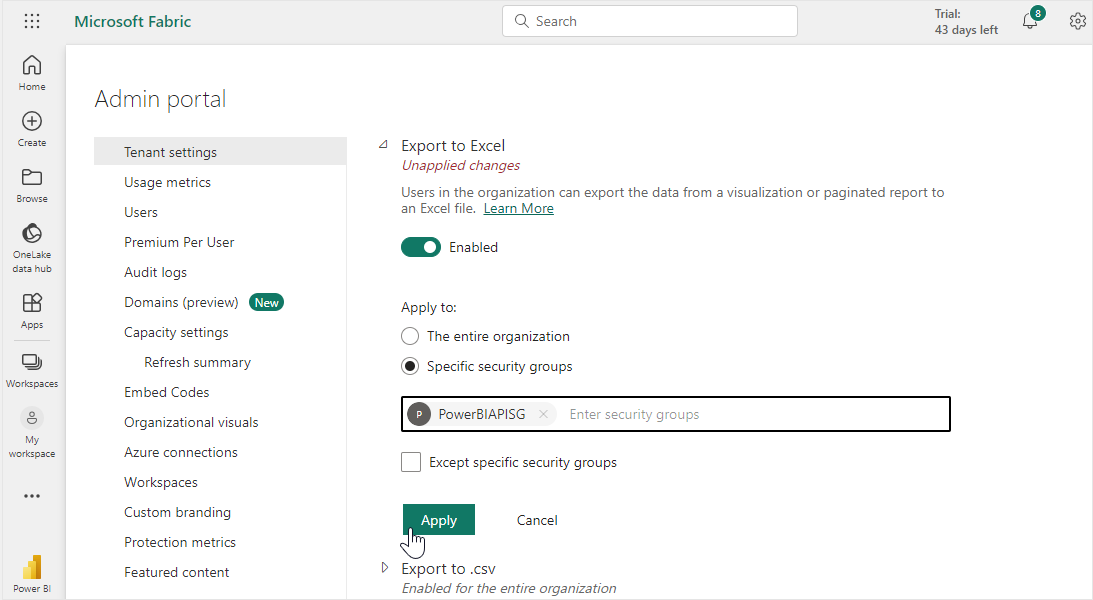This screenshot has height=600, width=1093.
Task: Expand the Export to .csv setting
Action: pos(384,568)
